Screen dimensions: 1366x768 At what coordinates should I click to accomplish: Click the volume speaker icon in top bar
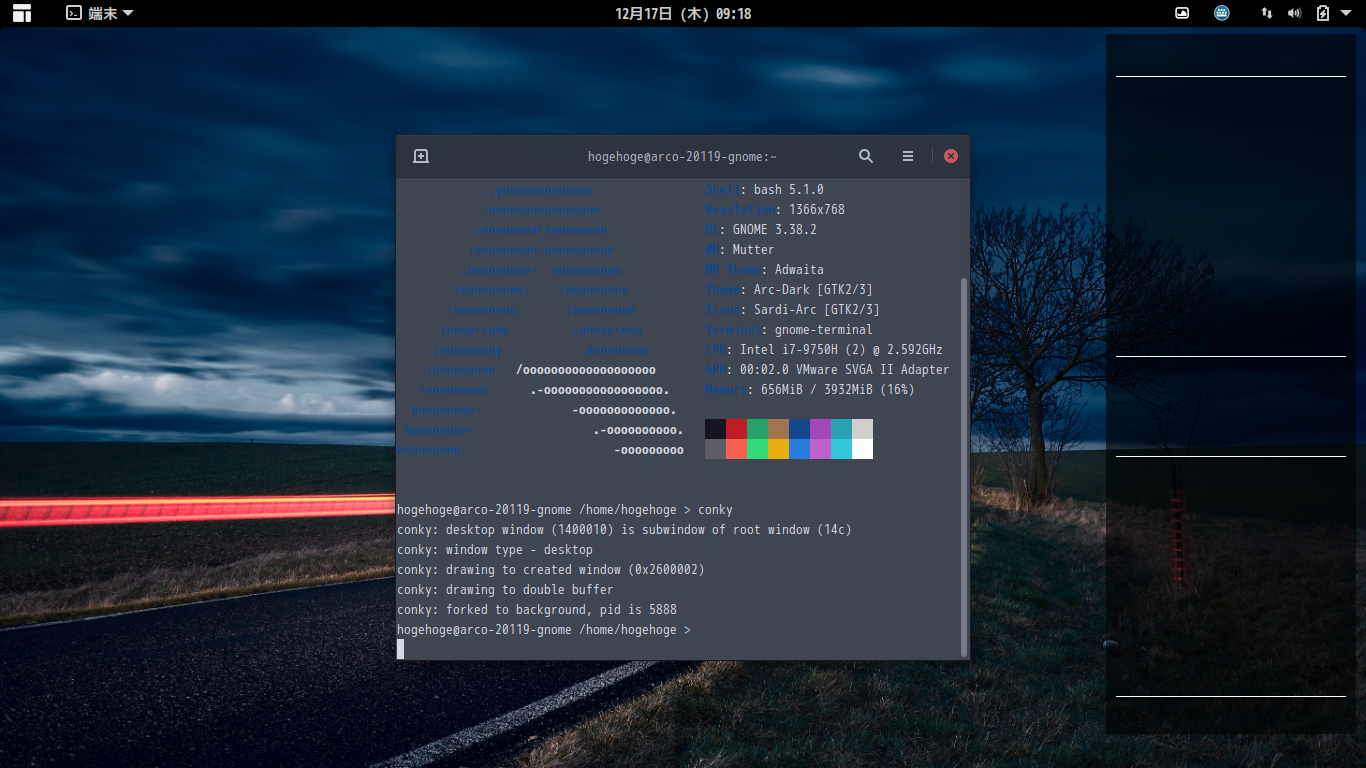[1294, 13]
